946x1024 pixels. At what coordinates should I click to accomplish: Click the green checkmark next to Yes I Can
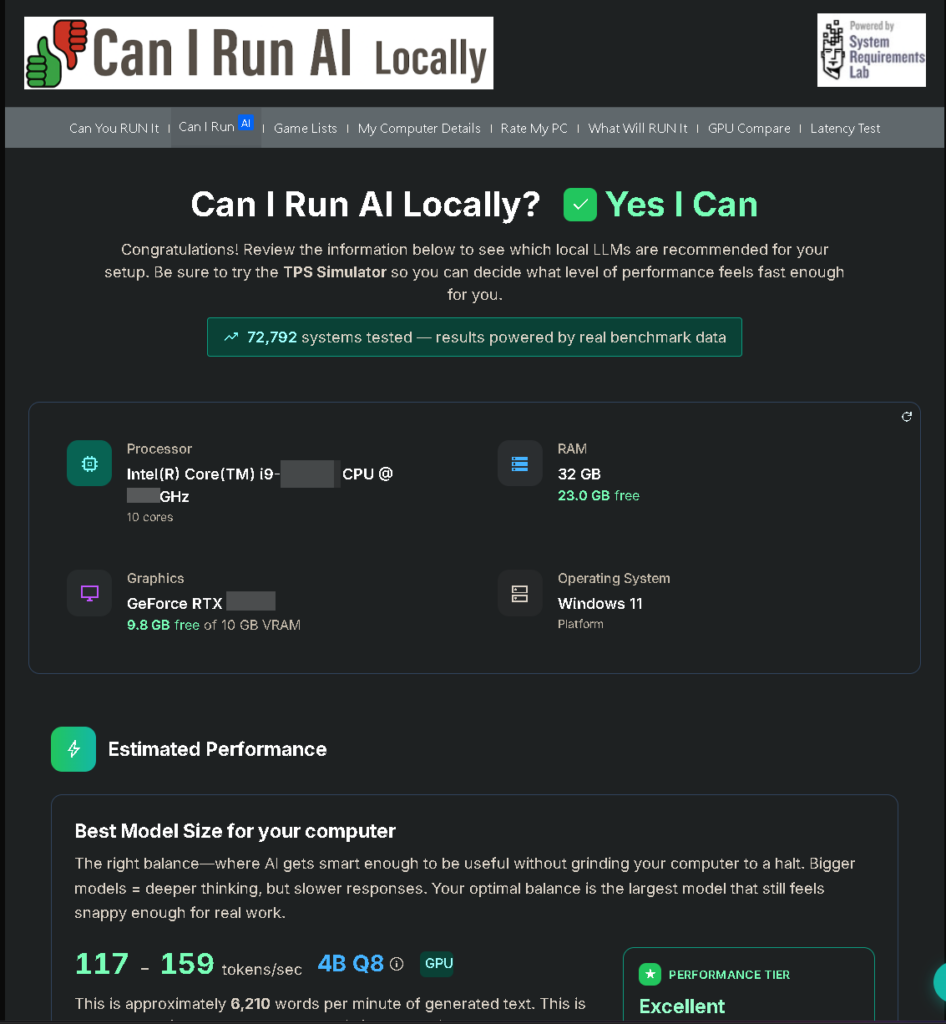[580, 205]
